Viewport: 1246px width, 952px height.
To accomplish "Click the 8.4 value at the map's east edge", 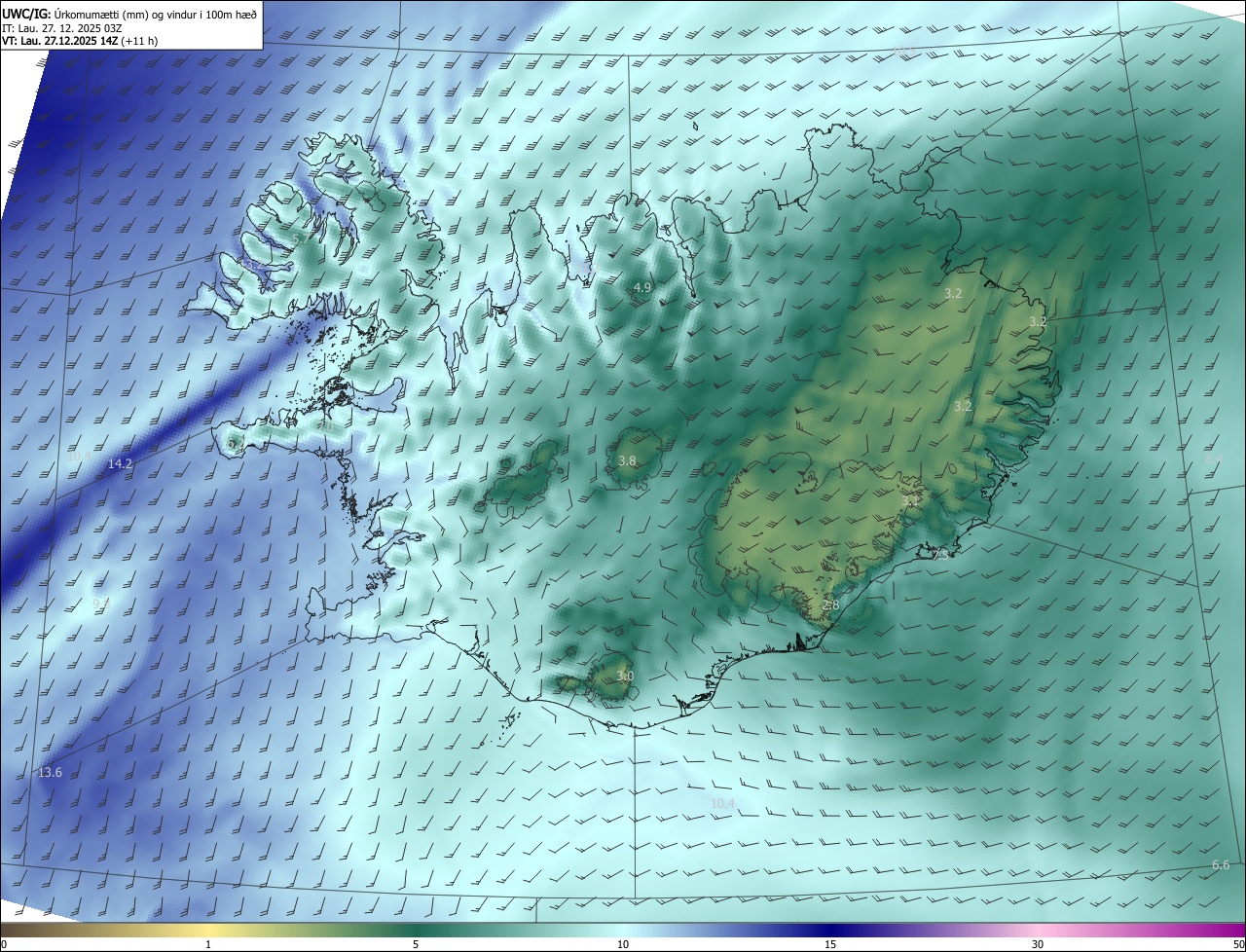I will (1214, 458).
